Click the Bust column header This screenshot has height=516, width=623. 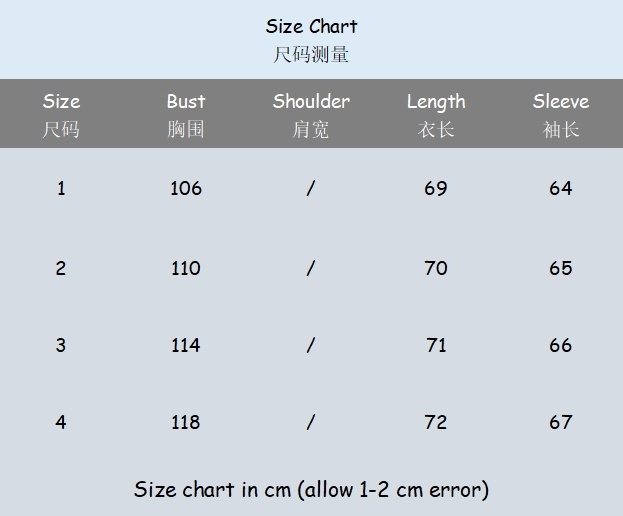click(186, 102)
